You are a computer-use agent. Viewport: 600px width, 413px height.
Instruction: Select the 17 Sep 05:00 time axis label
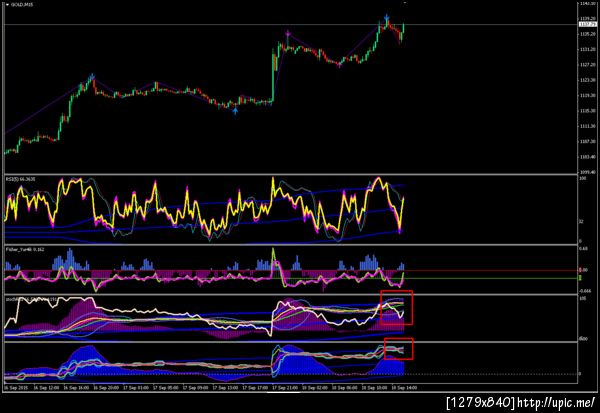pyautogui.click(x=166, y=387)
